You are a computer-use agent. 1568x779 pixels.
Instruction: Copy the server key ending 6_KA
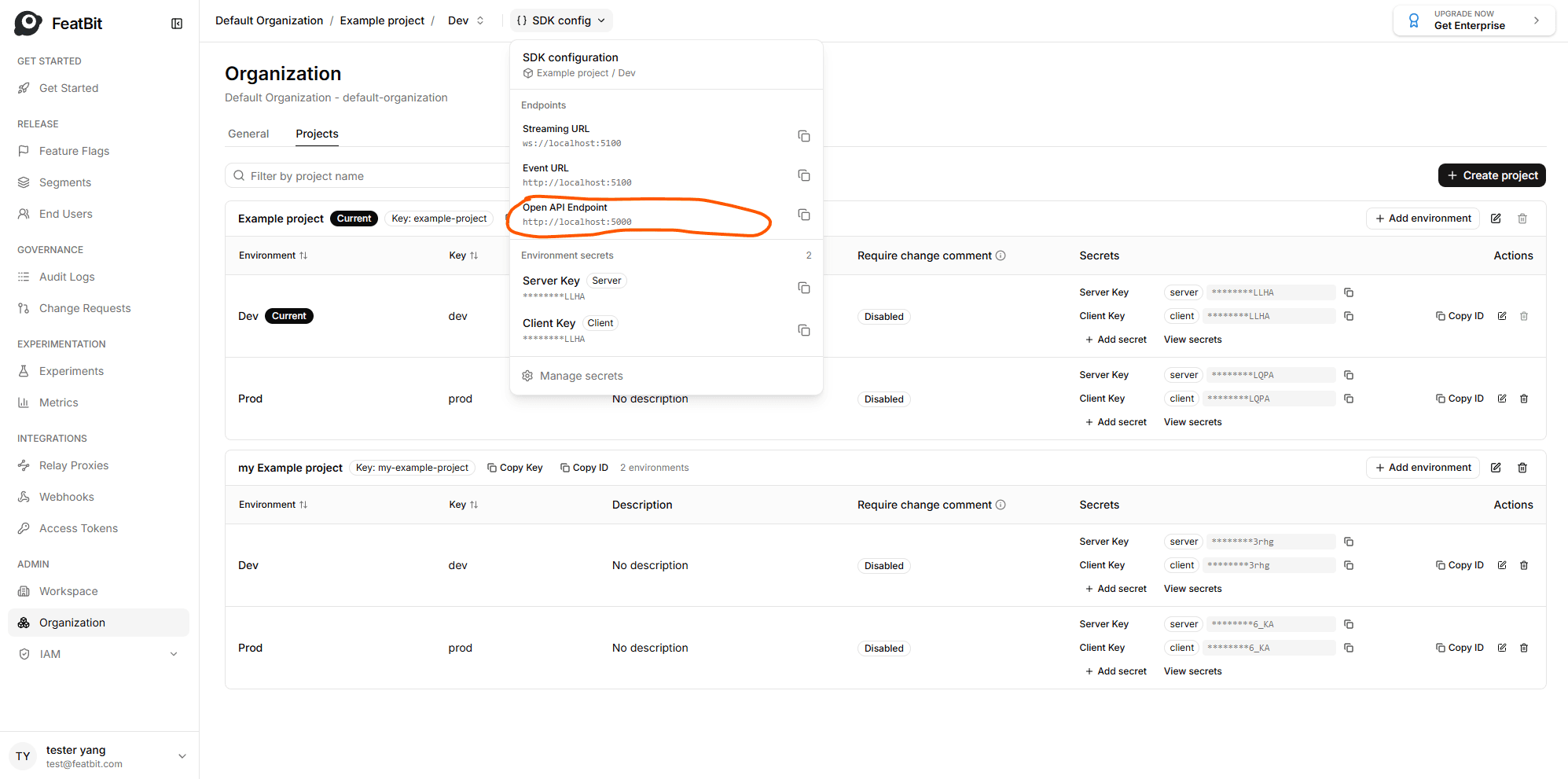coord(1349,624)
